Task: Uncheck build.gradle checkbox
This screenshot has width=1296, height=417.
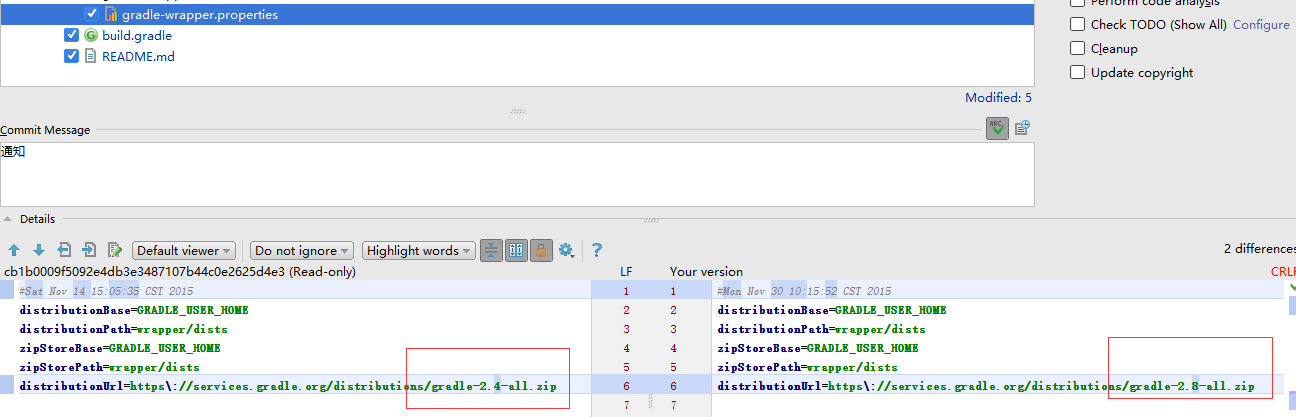Action: point(71,35)
